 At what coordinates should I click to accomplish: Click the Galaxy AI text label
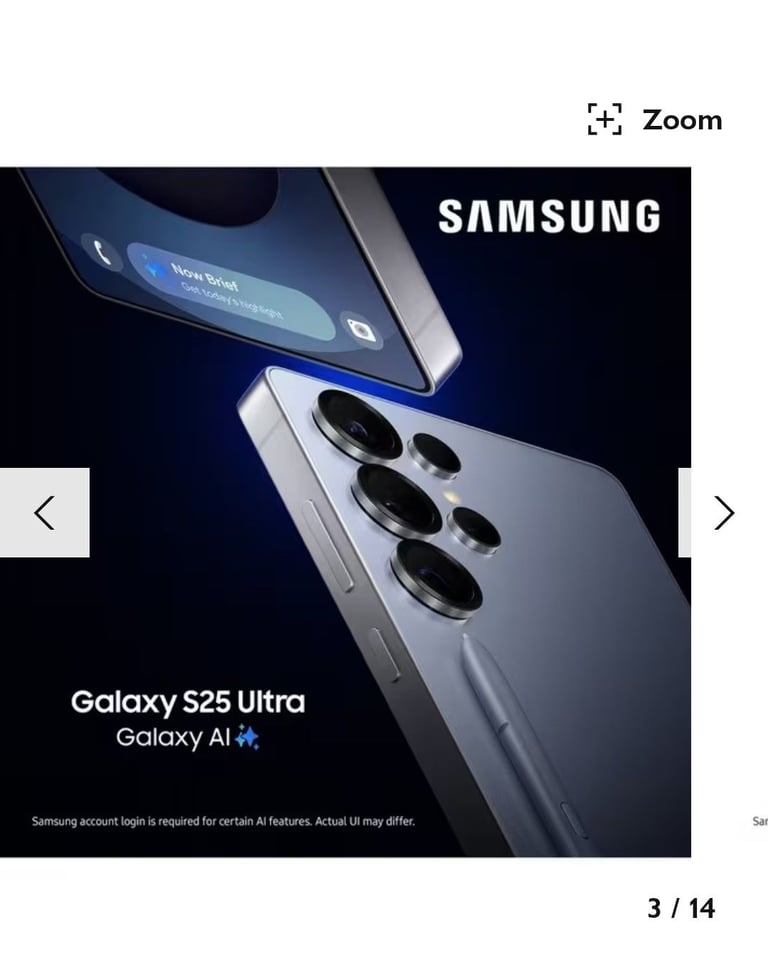click(x=173, y=738)
